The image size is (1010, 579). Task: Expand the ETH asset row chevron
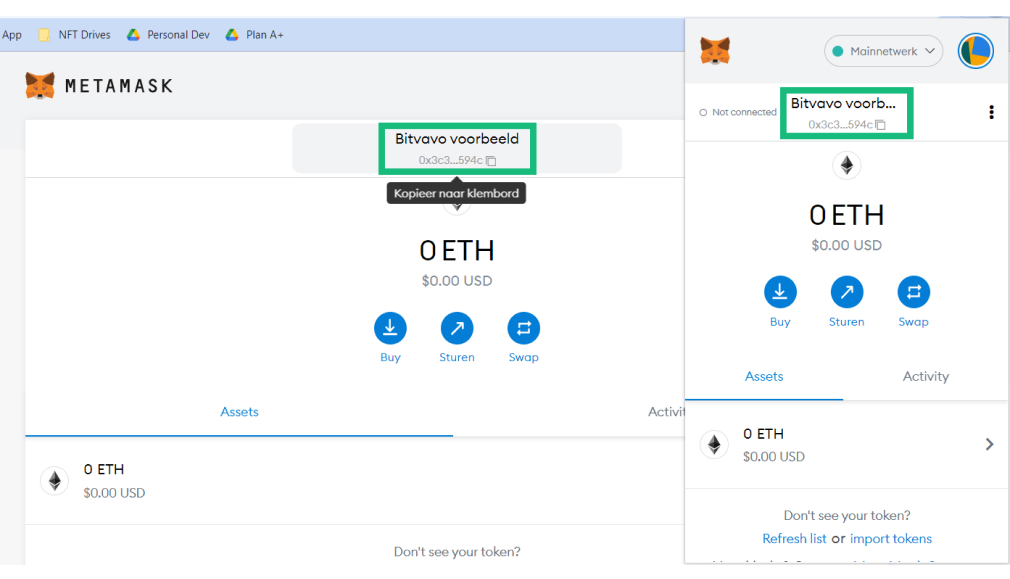point(989,444)
